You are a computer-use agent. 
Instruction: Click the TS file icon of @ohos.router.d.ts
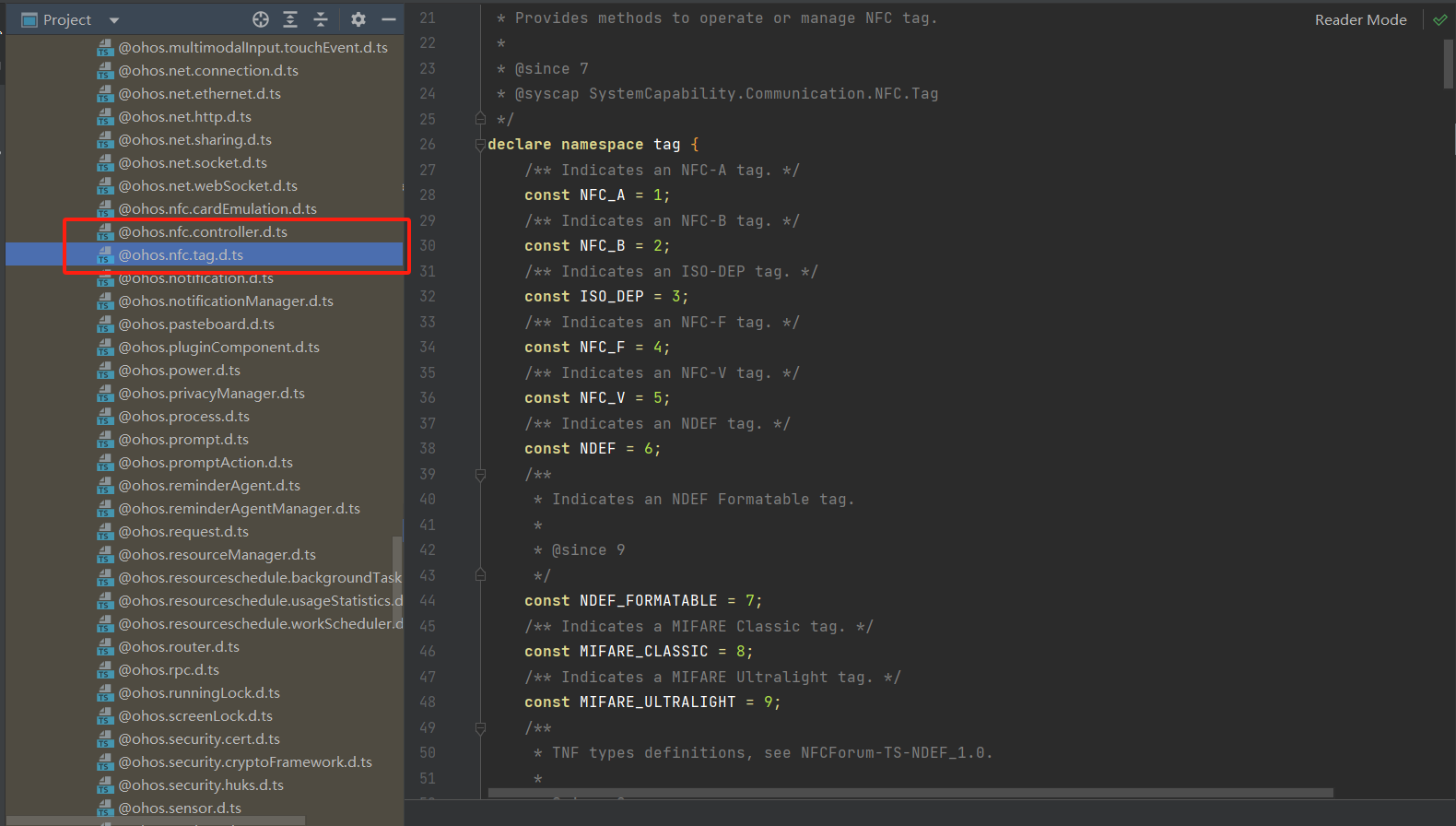pos(105,646)
